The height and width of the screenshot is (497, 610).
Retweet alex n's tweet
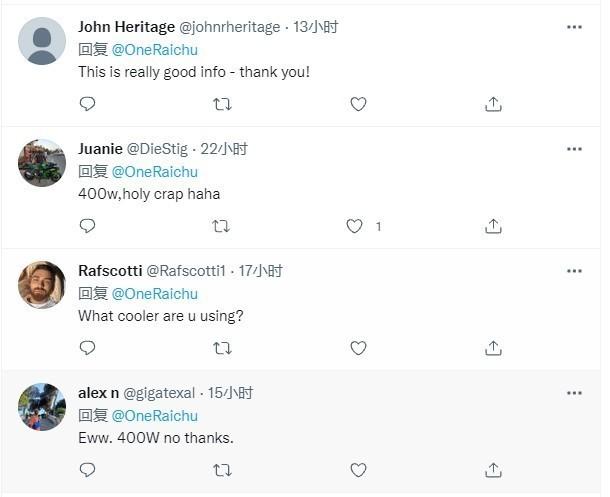(x=222, y=470)
